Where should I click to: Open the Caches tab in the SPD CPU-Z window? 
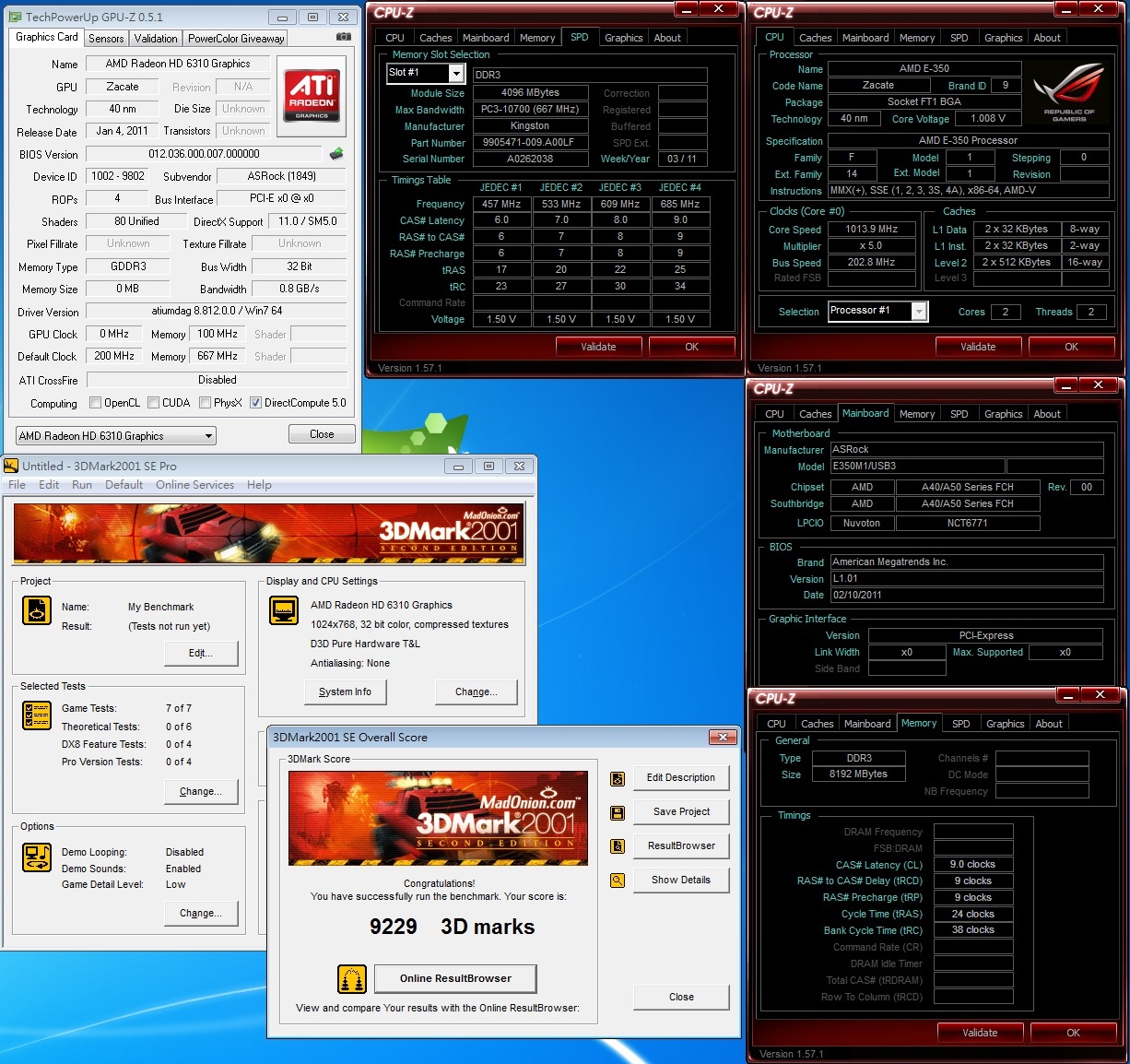point(436,38)
